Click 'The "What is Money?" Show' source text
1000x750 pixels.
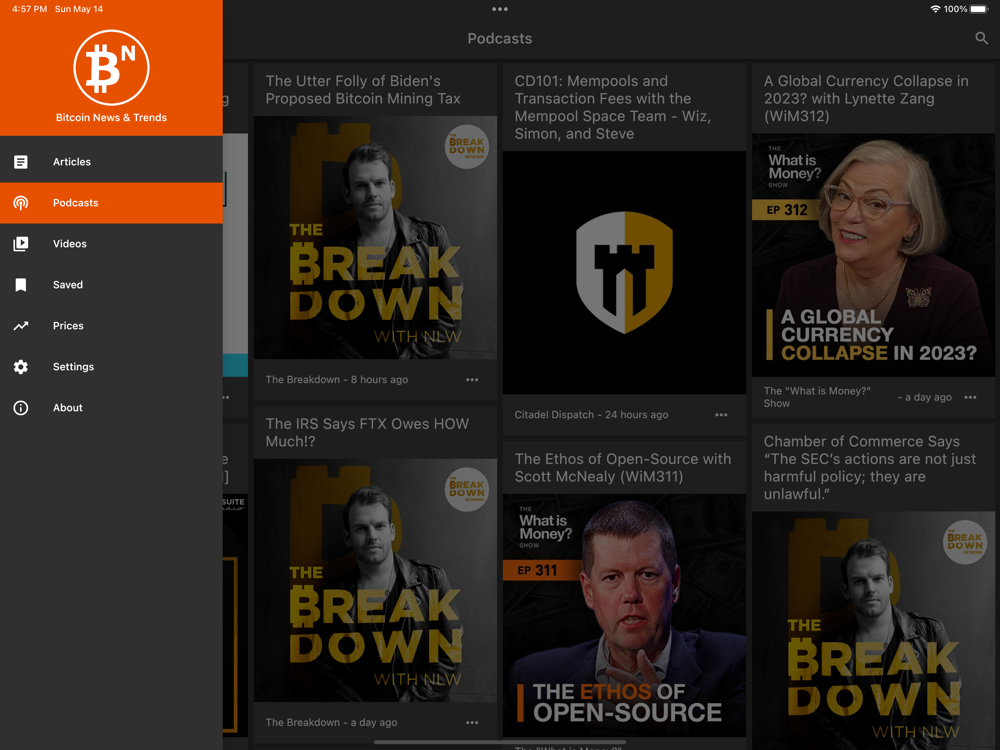pos(817,397)
